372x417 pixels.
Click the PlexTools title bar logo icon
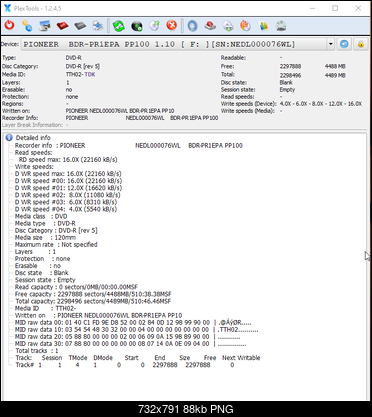[7, 8]
